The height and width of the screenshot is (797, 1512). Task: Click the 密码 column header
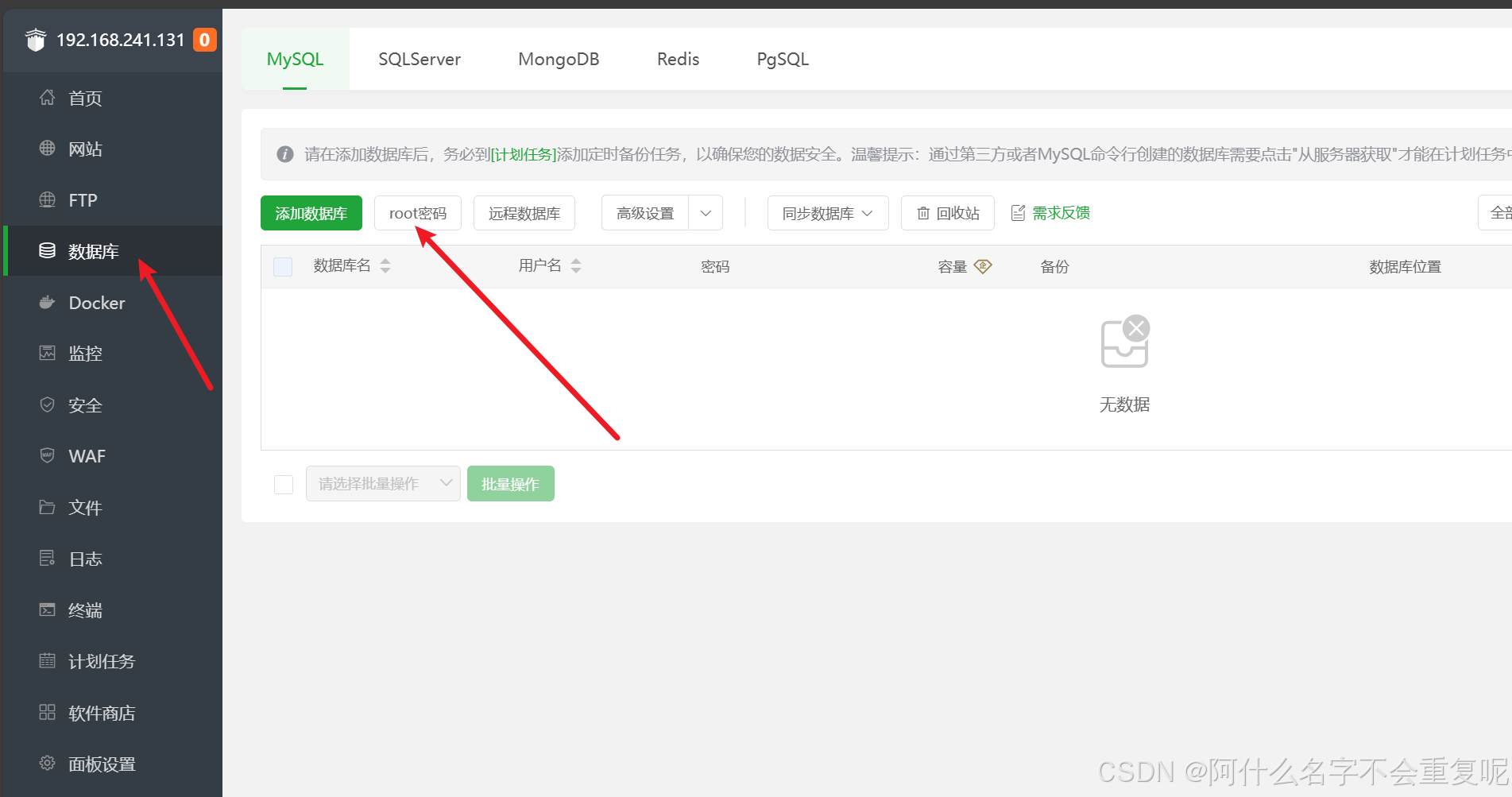tap(715, 267)
